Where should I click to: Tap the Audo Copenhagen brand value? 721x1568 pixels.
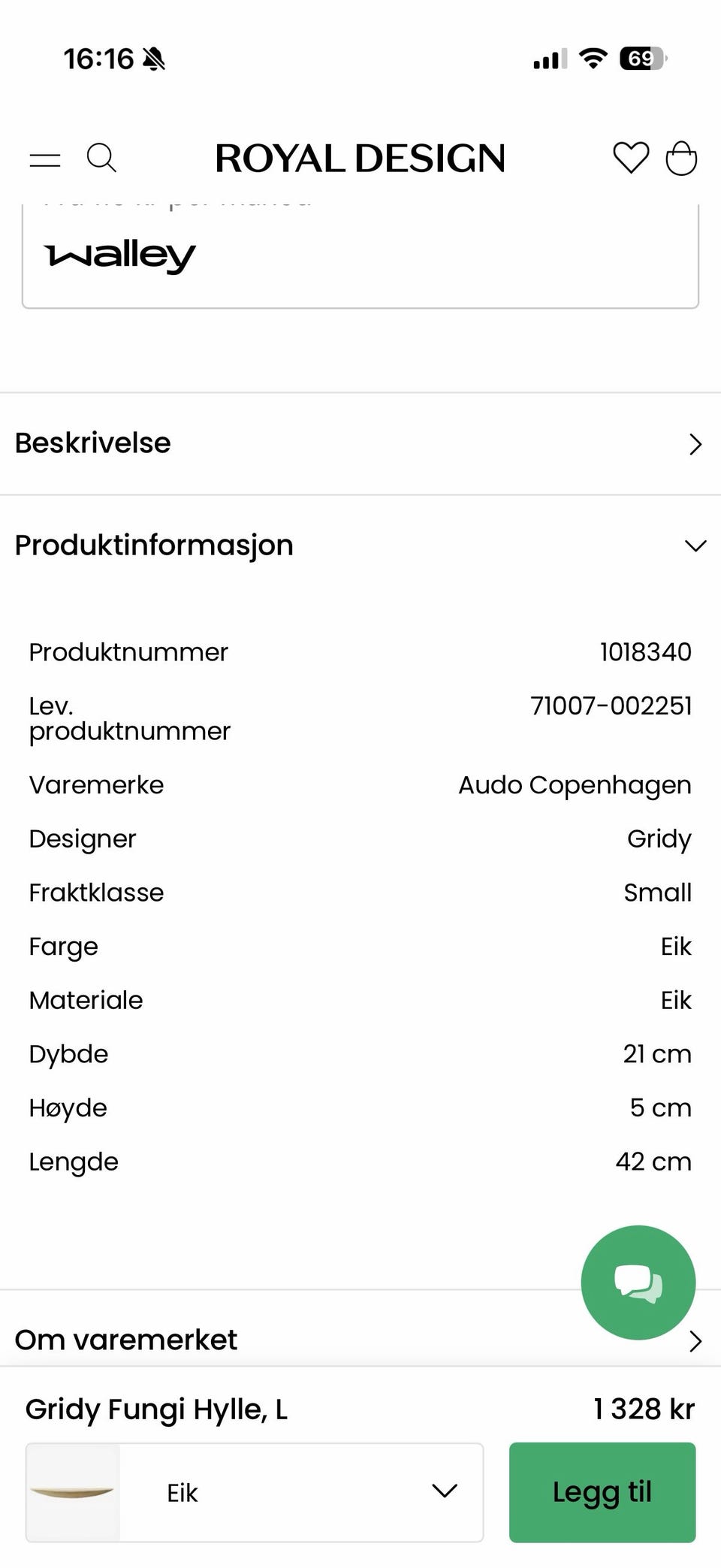click(575, 785)
